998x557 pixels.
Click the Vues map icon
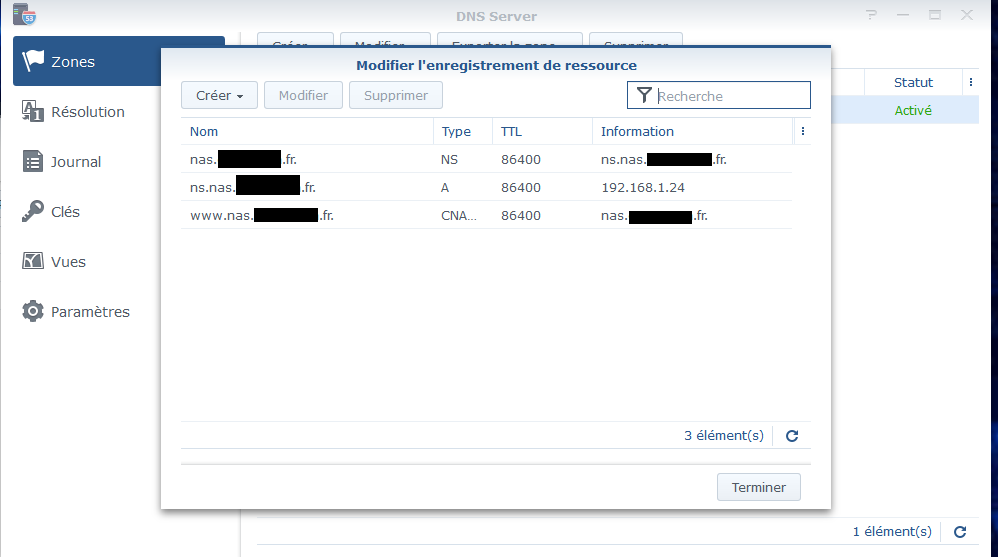tap(33, 261)
